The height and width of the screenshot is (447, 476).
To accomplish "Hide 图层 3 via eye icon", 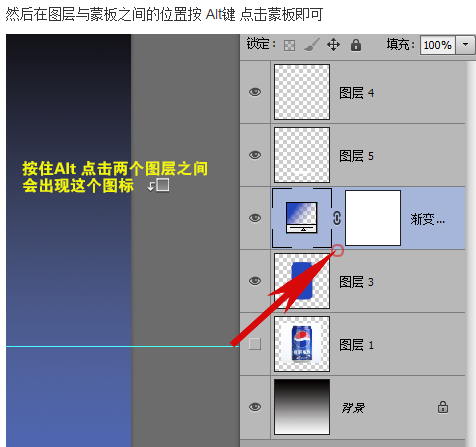I will coord(255,281).
